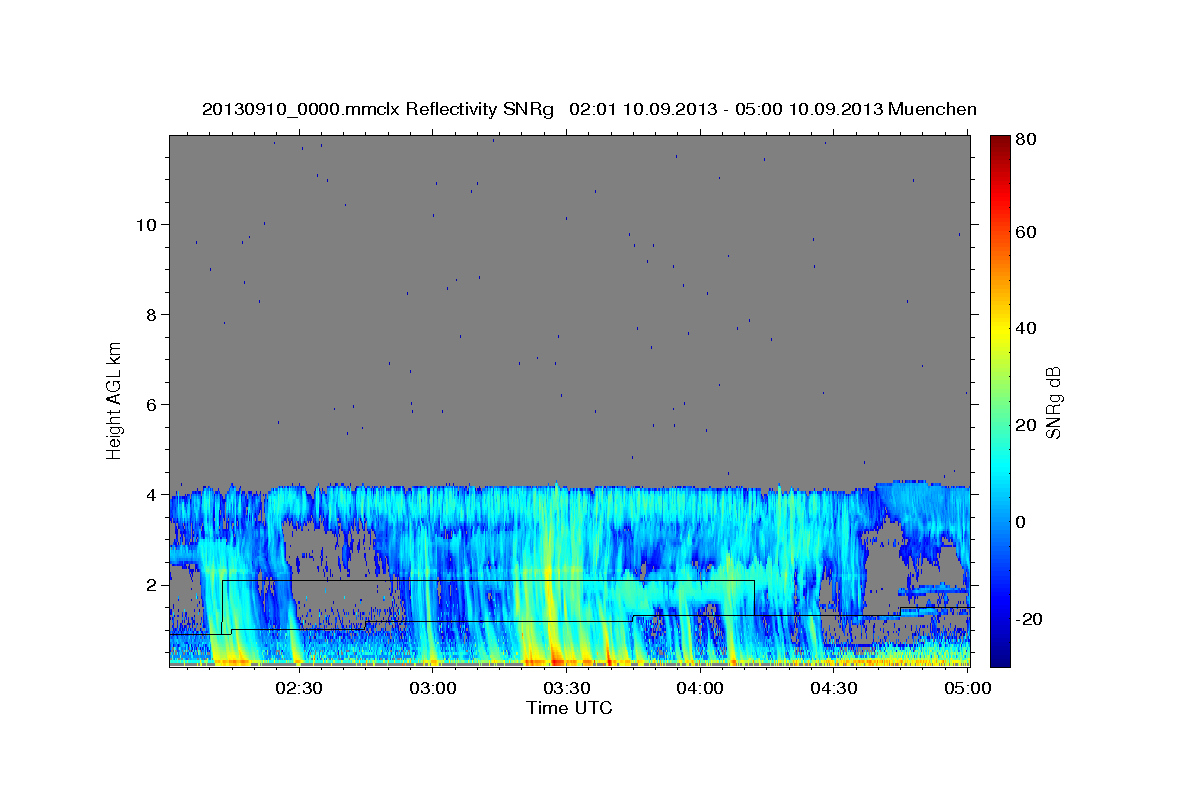The image size is (1200, 800).
Task: Click the 05:00 time tick label
Action: [968, 689]
